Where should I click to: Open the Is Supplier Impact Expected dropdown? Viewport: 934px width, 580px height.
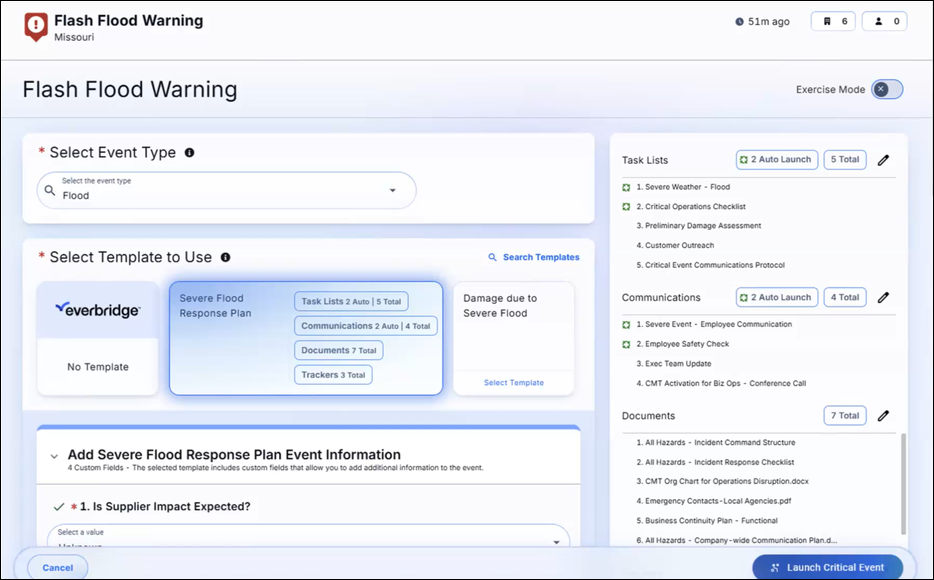309,537
